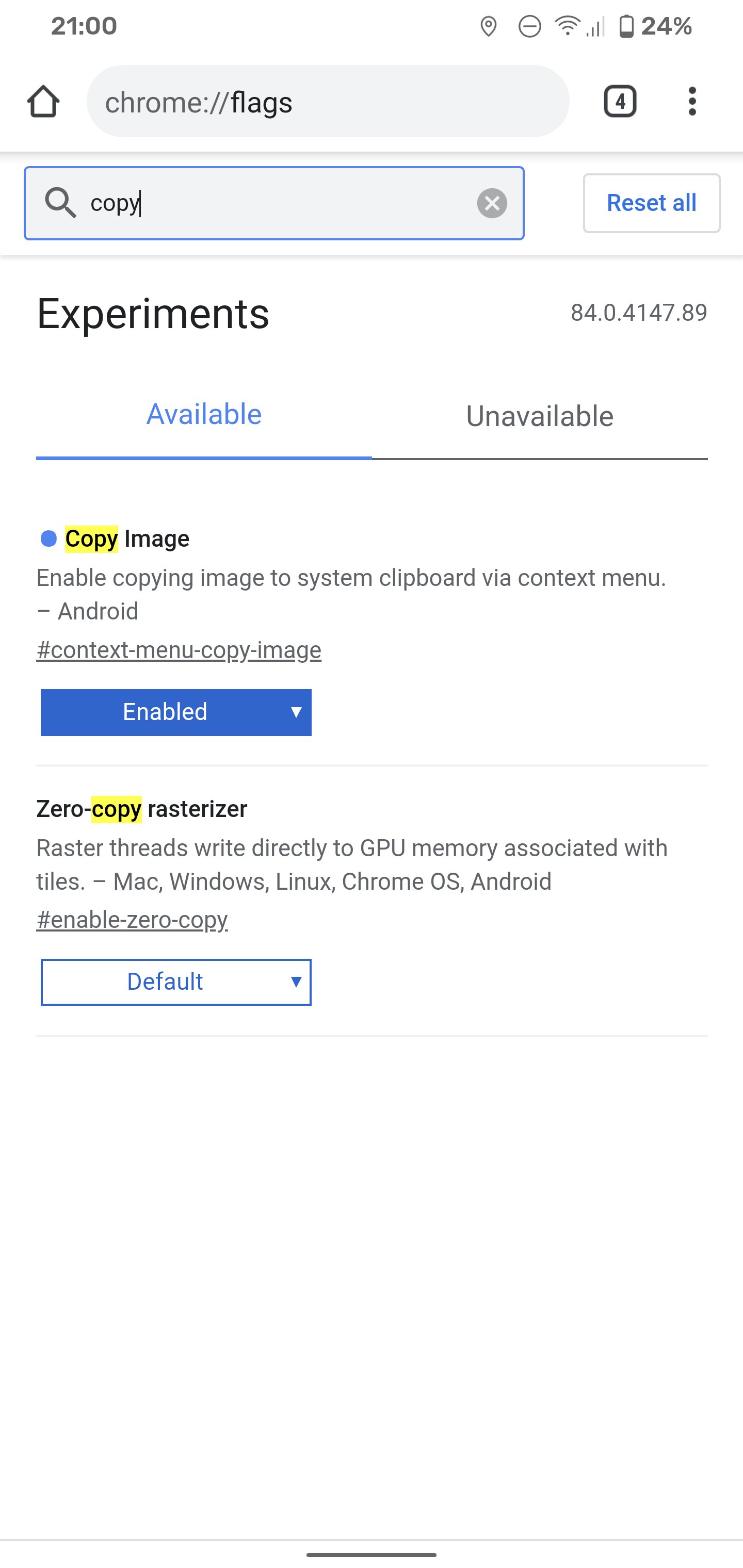
Task: Tap the chrome://flags address bar
Action: point(328,101)
